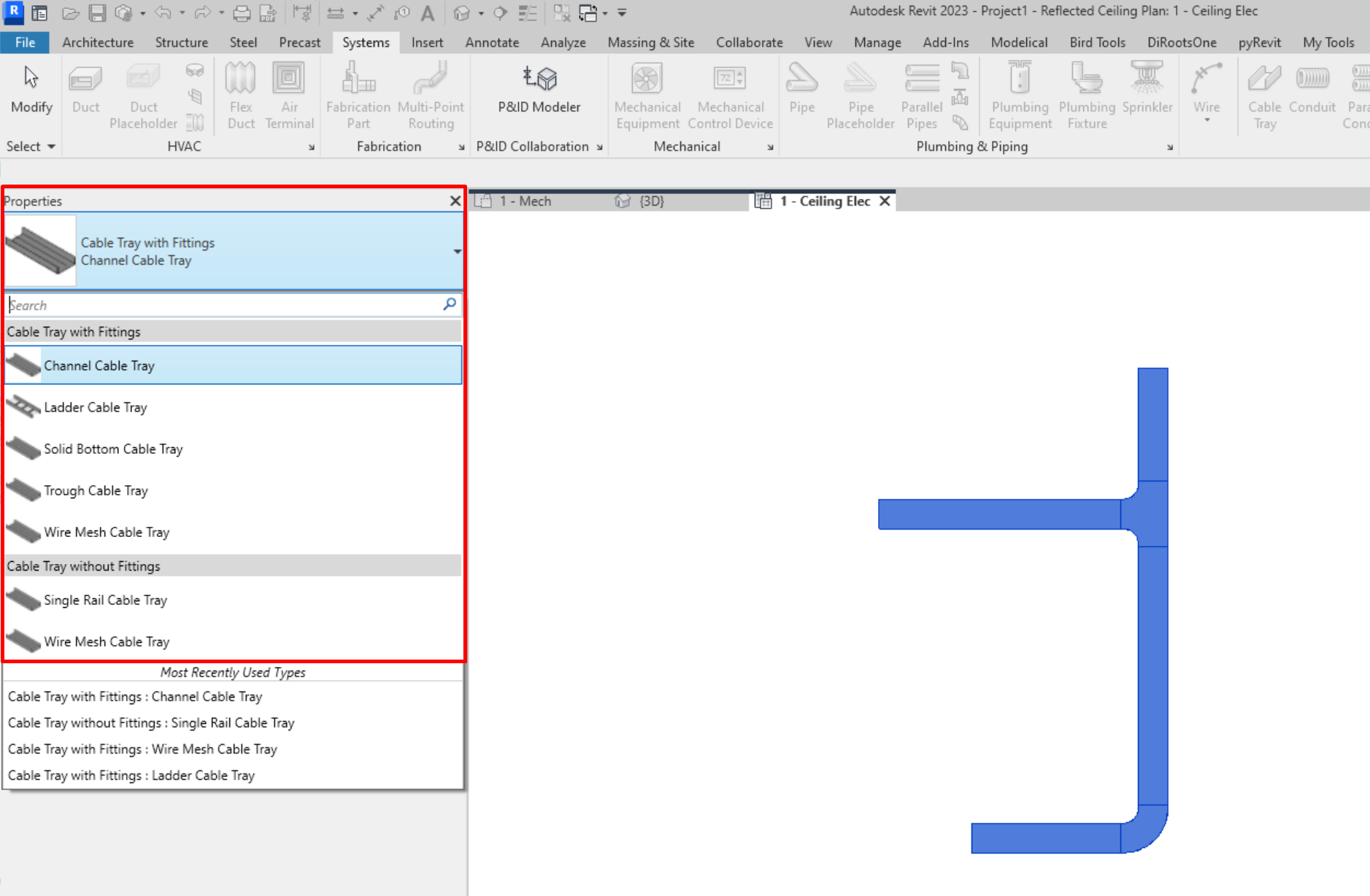
Task: Click the Modify button
Action: point(31,89)
